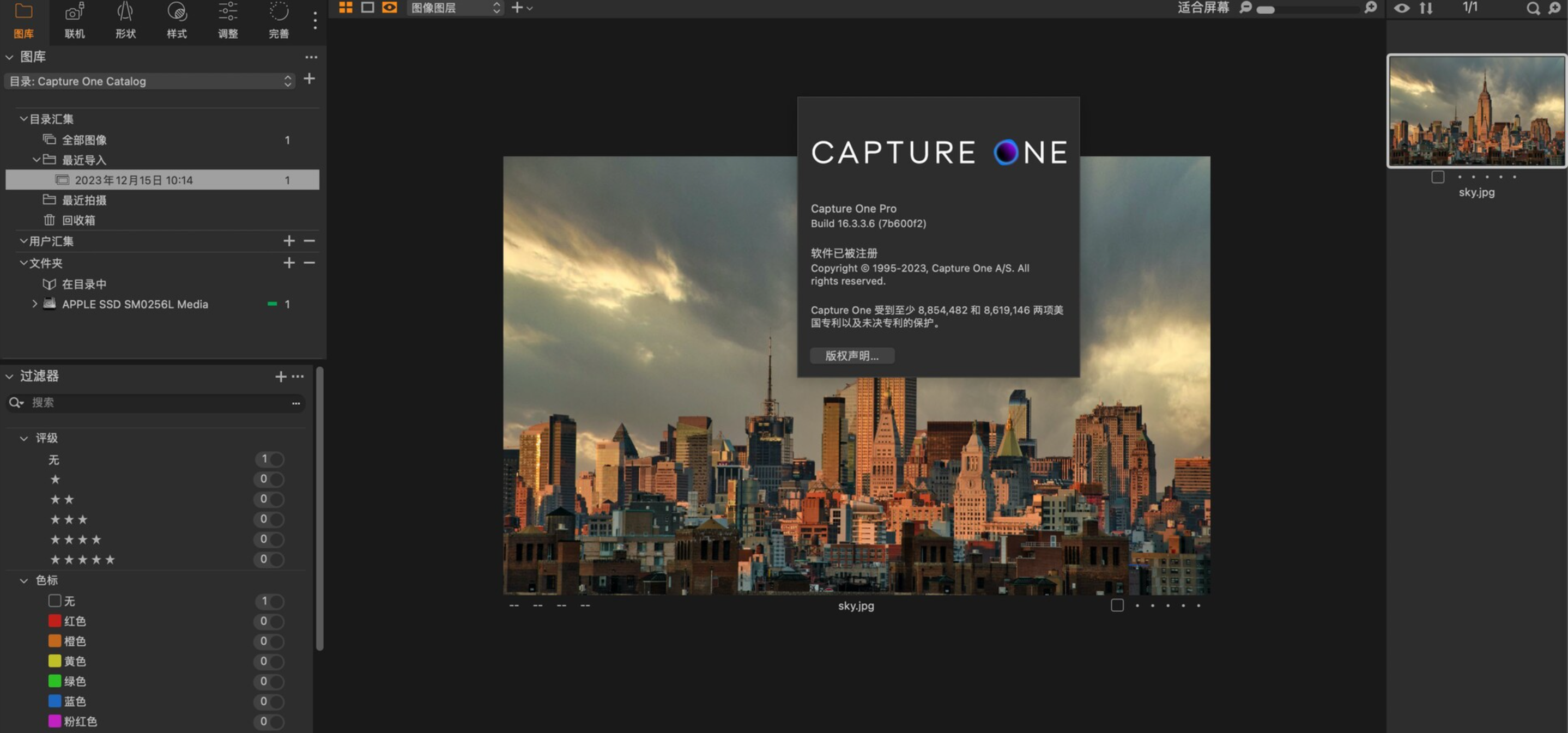Click the 图库 (Library) panel icon
The width and height of the screenshot is (1568, 733).
pyautogui.click(x=24, y=20)
